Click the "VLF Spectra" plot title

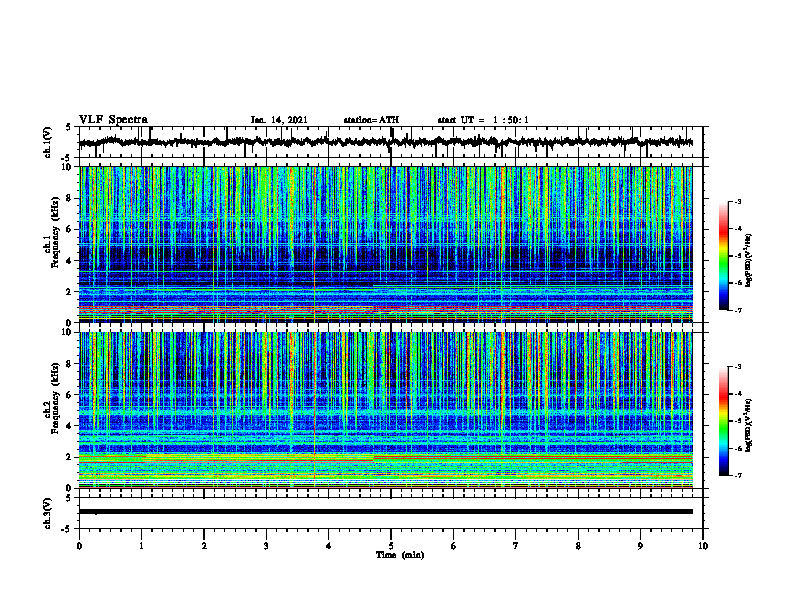pyautogui.click(x=113, y=120)
